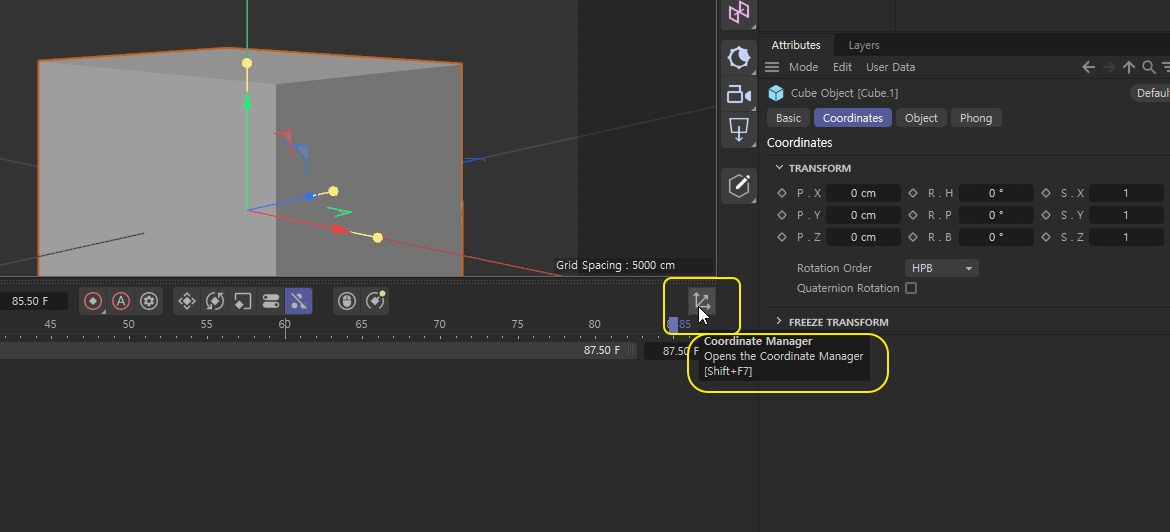Click the edit pencil hexagon icon
The height and width of the screenshot is (532, 1170).
point(739,185)
